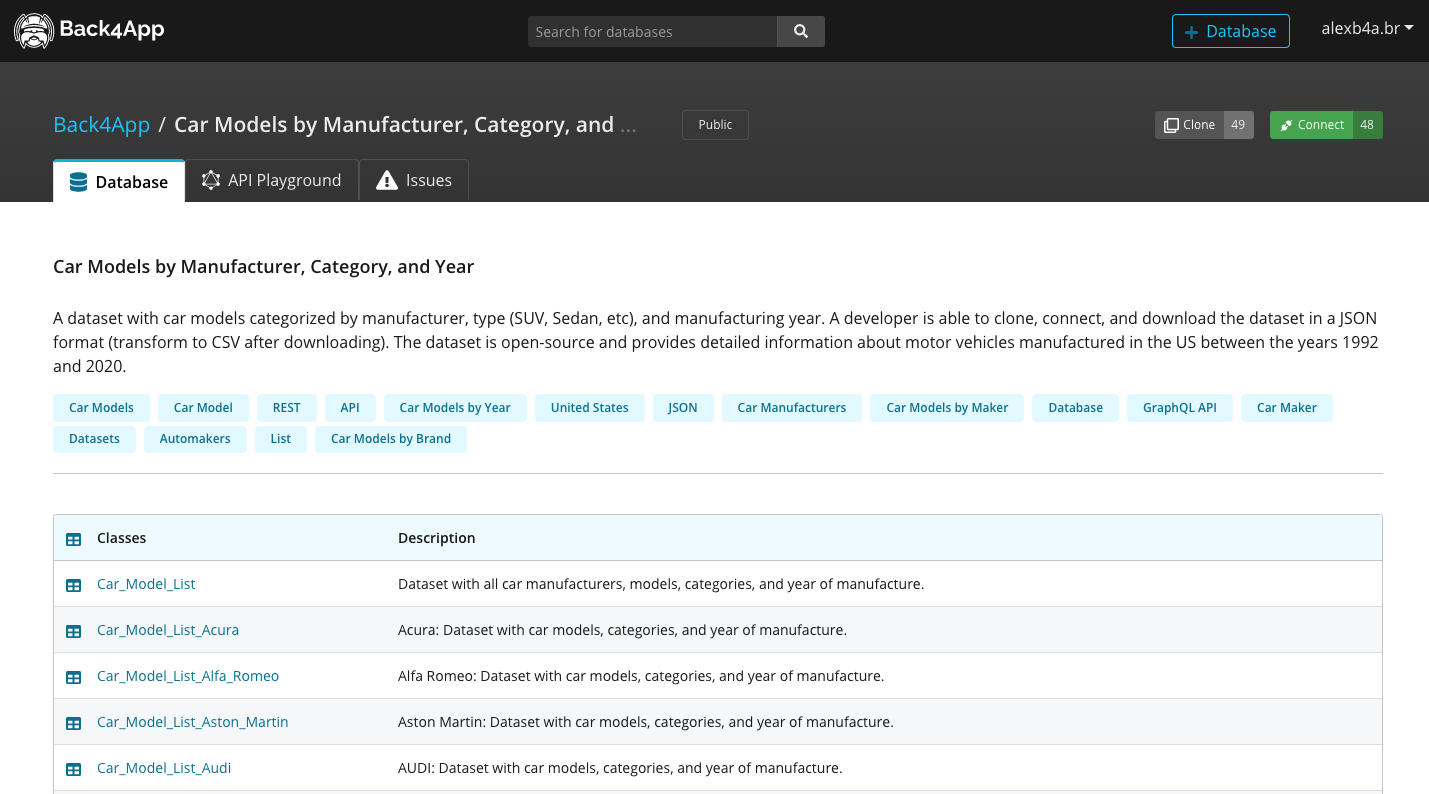The image size is (1429, 794).
Task: Click the Database tag chip
Action: 1076,408
